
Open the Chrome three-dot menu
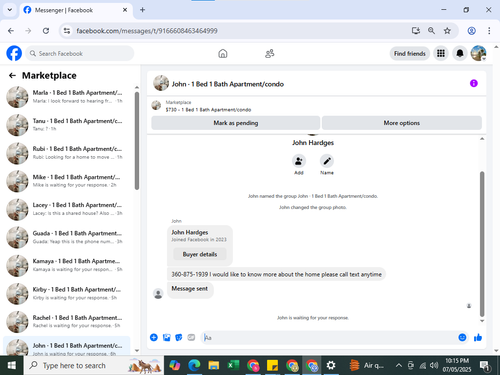pos(489,31)
